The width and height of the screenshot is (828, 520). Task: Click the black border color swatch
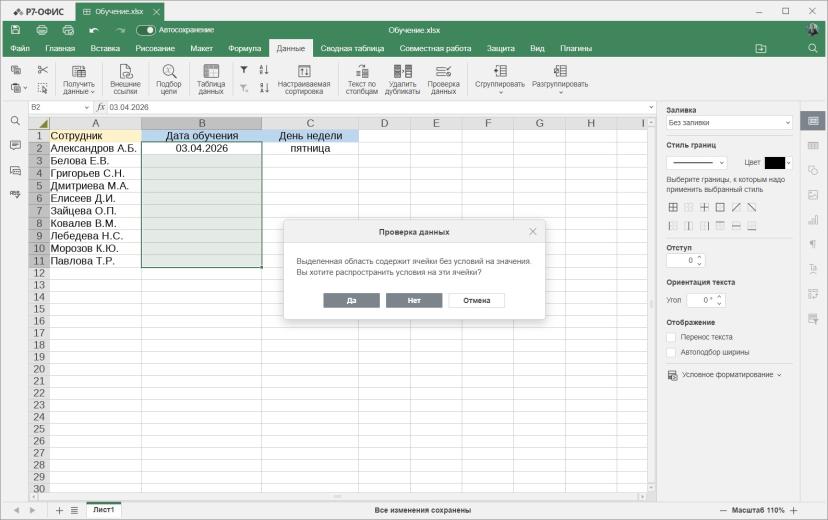[775, 163]
